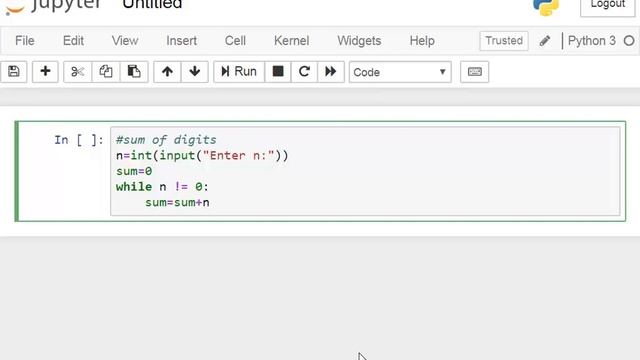Viewport: 640px width, 360px height.
Task: Click inside the code cell editor
Action: pyautogui.click(x=365, y=171)
